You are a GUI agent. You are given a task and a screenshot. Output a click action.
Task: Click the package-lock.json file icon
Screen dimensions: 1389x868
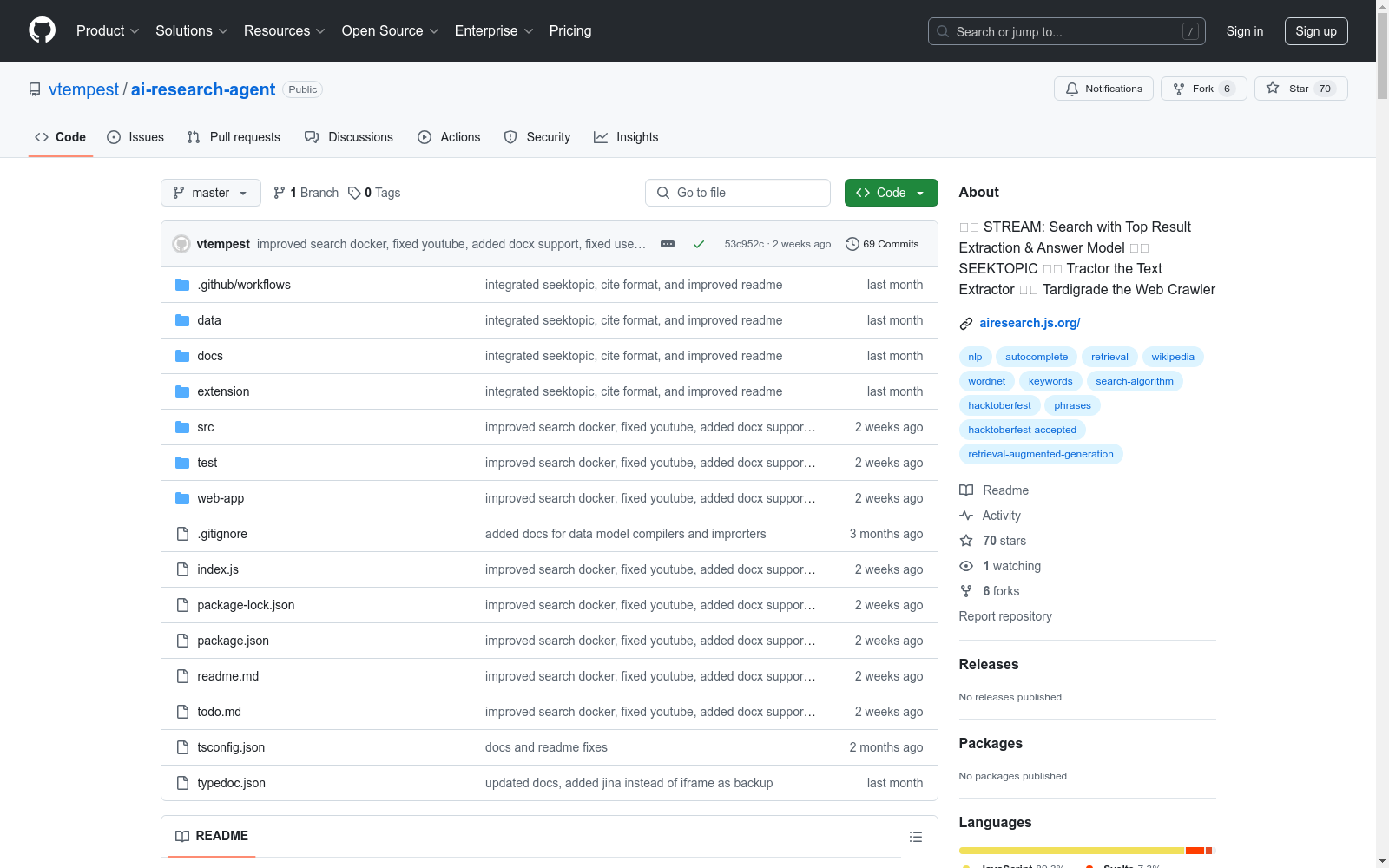point(182,605)
